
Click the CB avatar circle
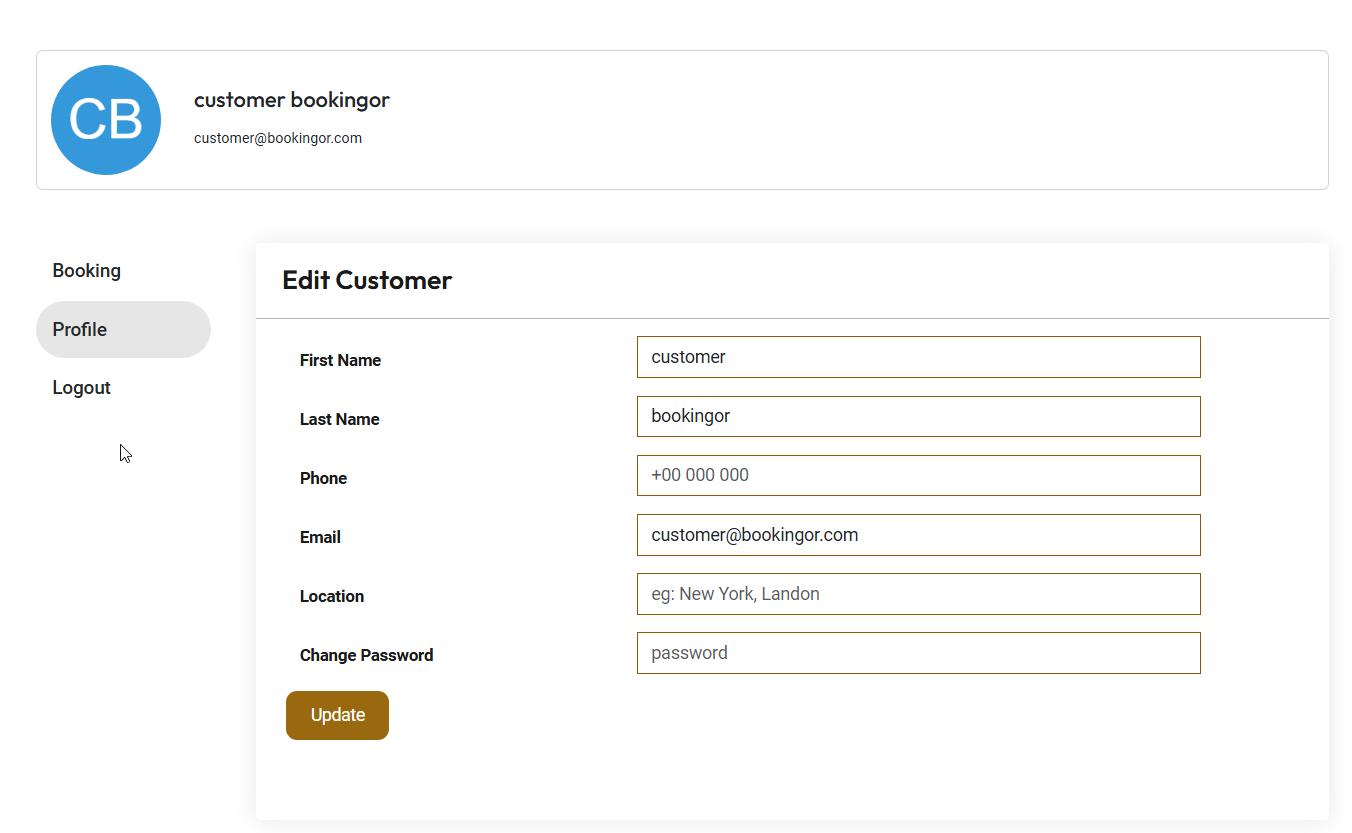(x=106, y=120)
